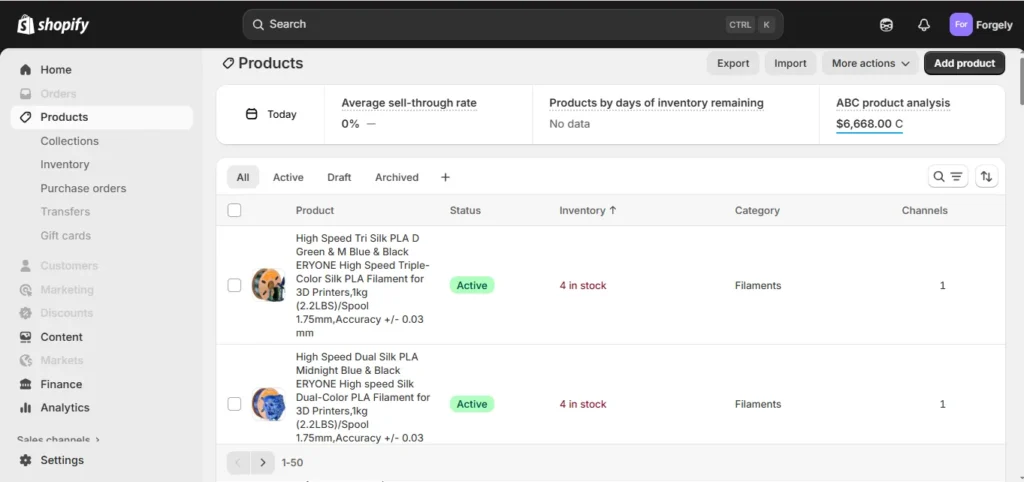This screenshot has height=482, width=1024.
Task: Click Active status badge for Dual Silk row
Action: tap(472, 404)
